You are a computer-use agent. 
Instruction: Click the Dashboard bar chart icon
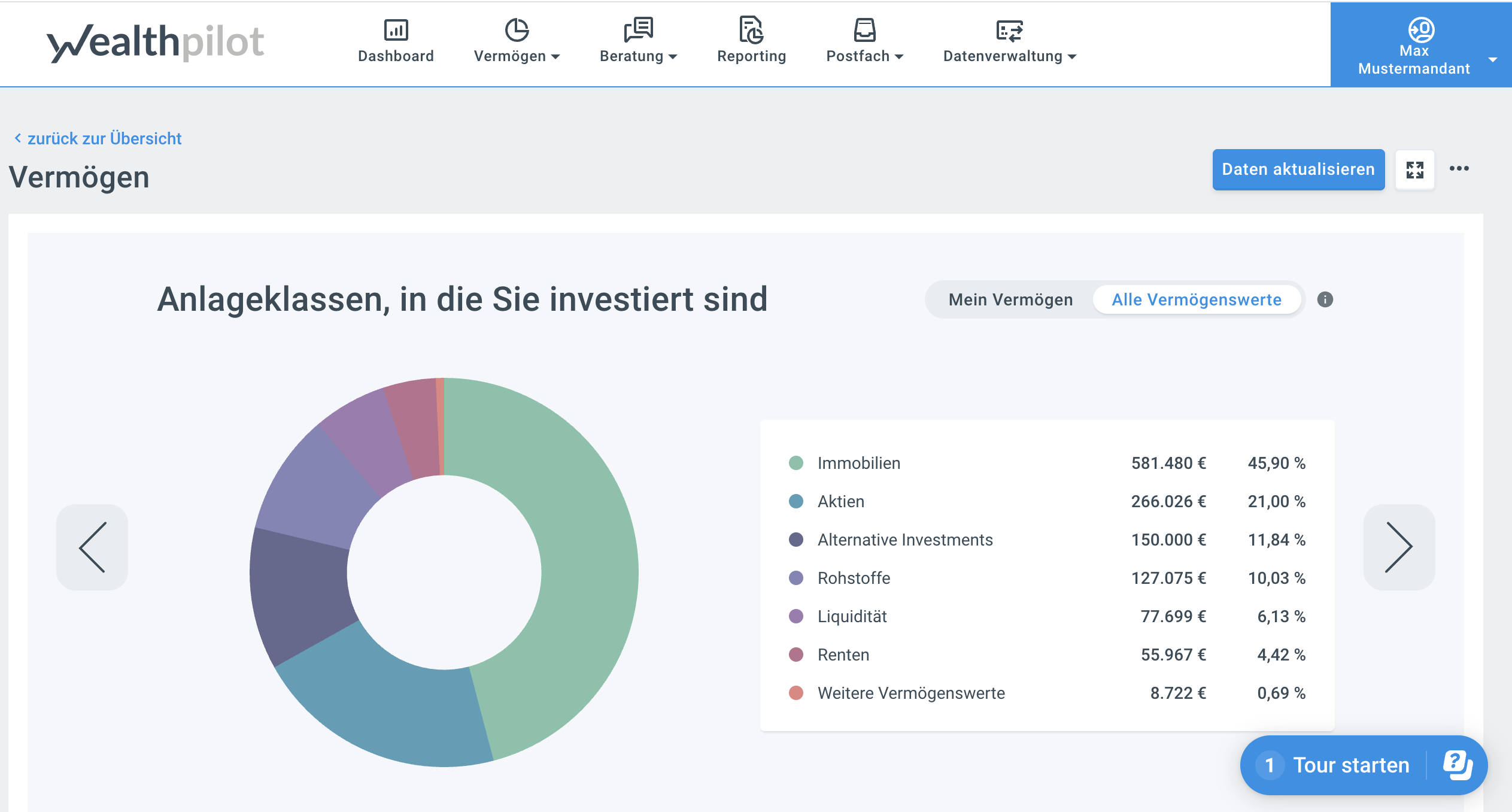[396, 30]
